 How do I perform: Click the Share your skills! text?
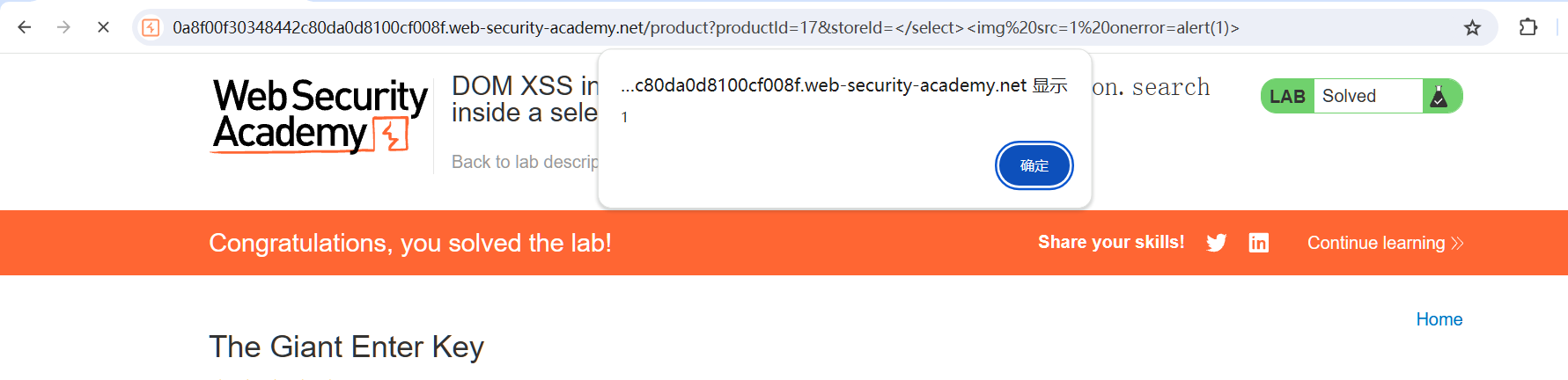[x=1110, y=242]
